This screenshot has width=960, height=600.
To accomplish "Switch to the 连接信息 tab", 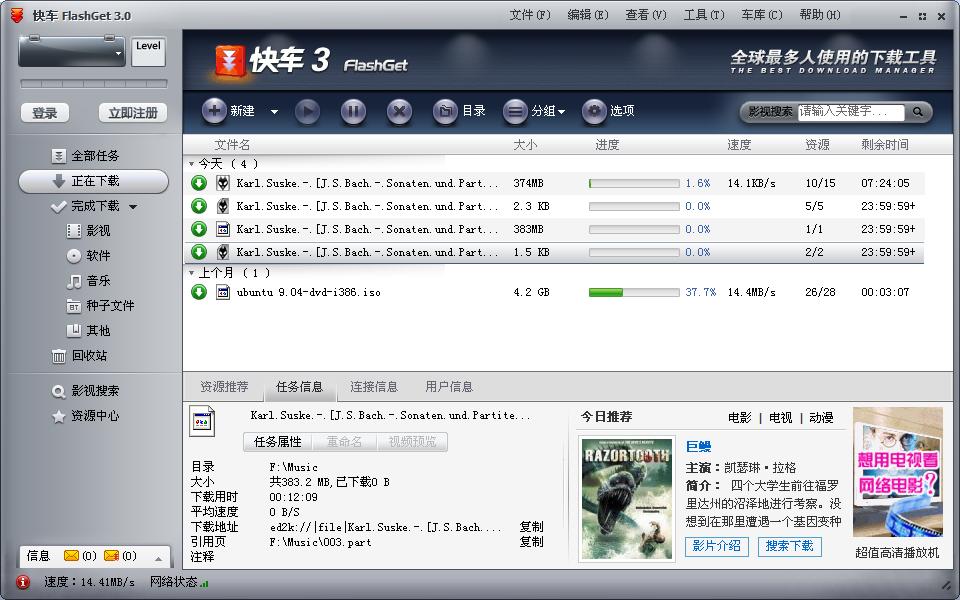I will click(374, 387).
